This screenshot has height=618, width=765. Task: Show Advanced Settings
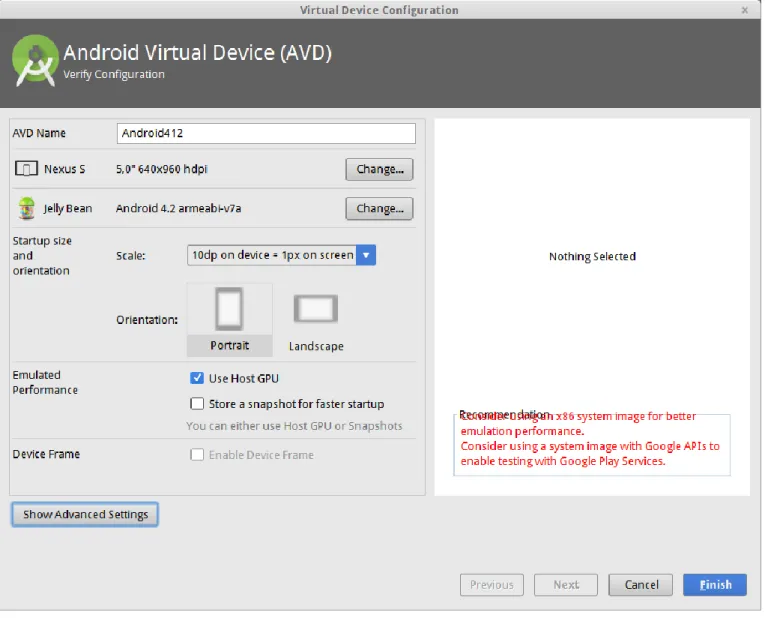tap(85, 515)
